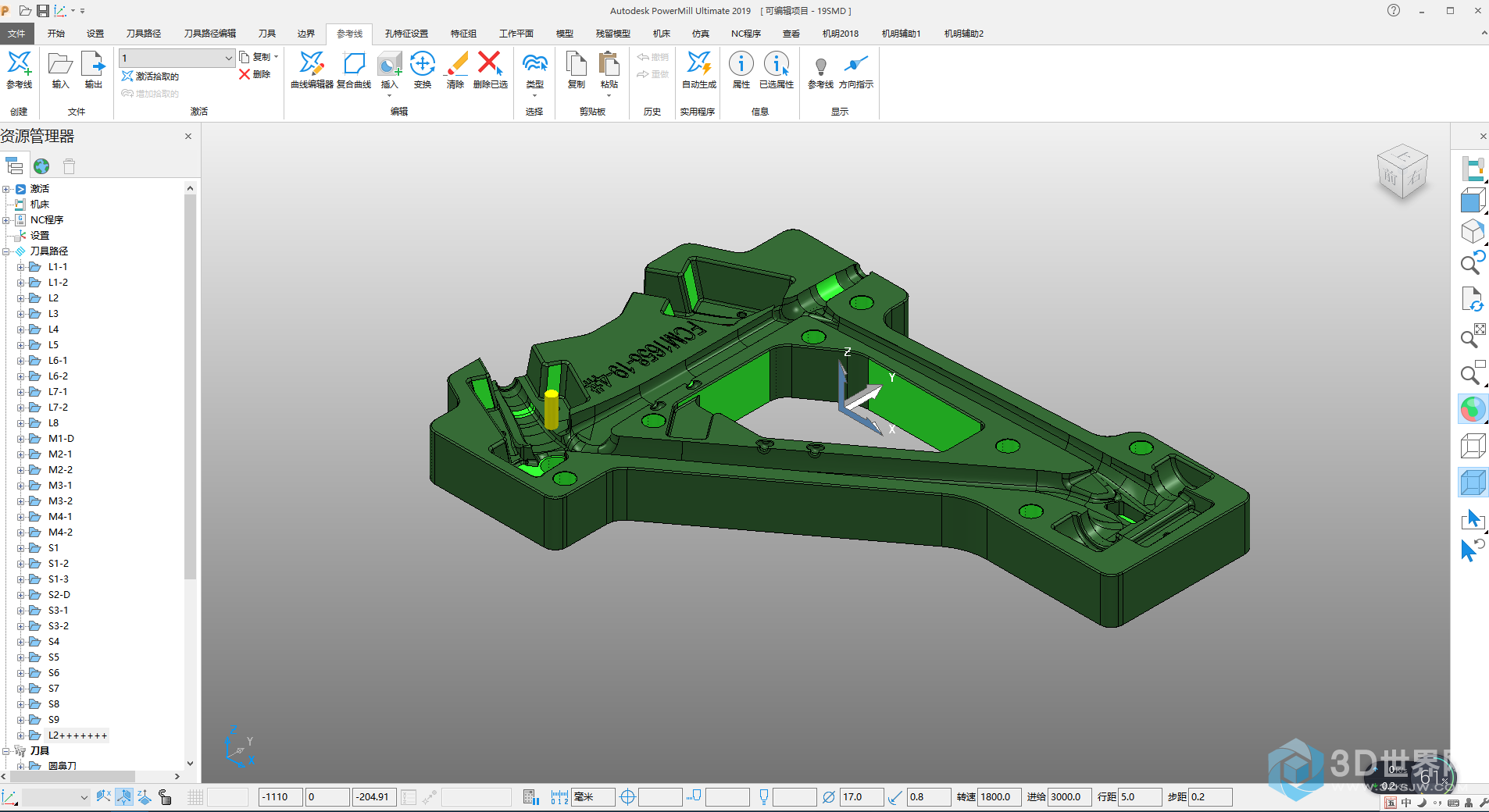Viewport: 1489px width, 812px height.
Task: Click the wireframe cube icon in the right toolbar
Action: pyautogui.click(x=1473, y=446)
